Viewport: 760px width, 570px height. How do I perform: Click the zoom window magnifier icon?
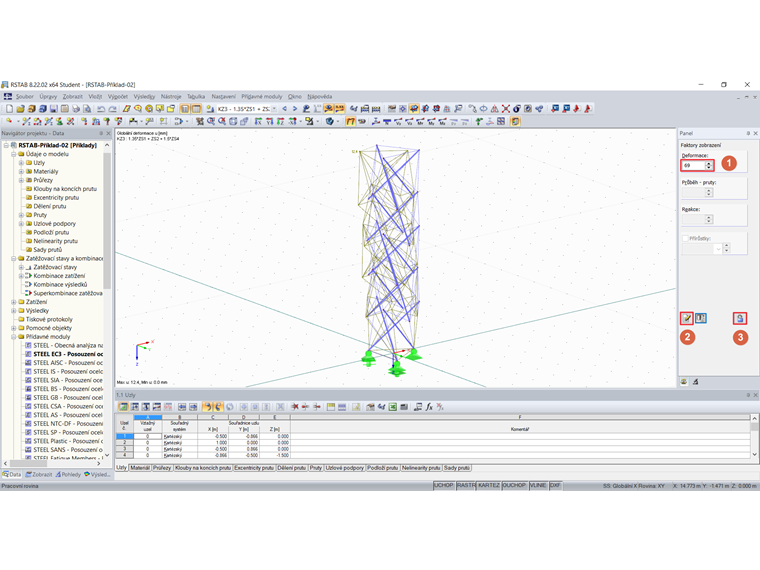tap(210, 121)
